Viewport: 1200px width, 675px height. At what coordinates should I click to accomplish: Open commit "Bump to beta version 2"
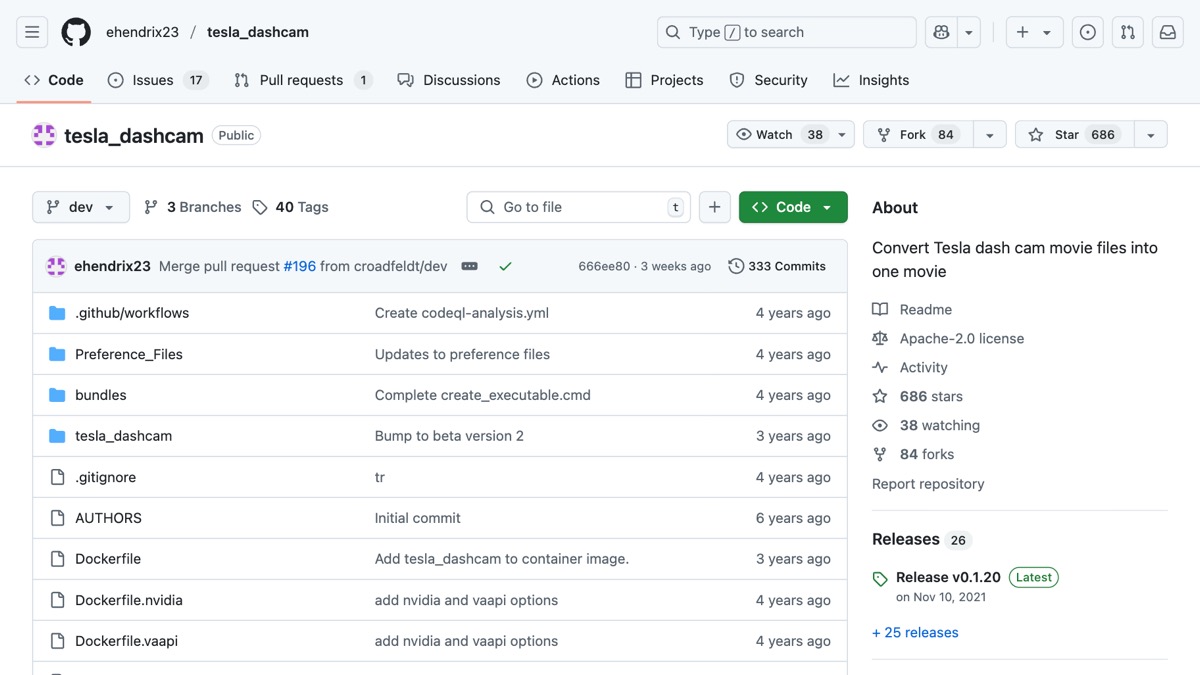click(x=449, y=436)
